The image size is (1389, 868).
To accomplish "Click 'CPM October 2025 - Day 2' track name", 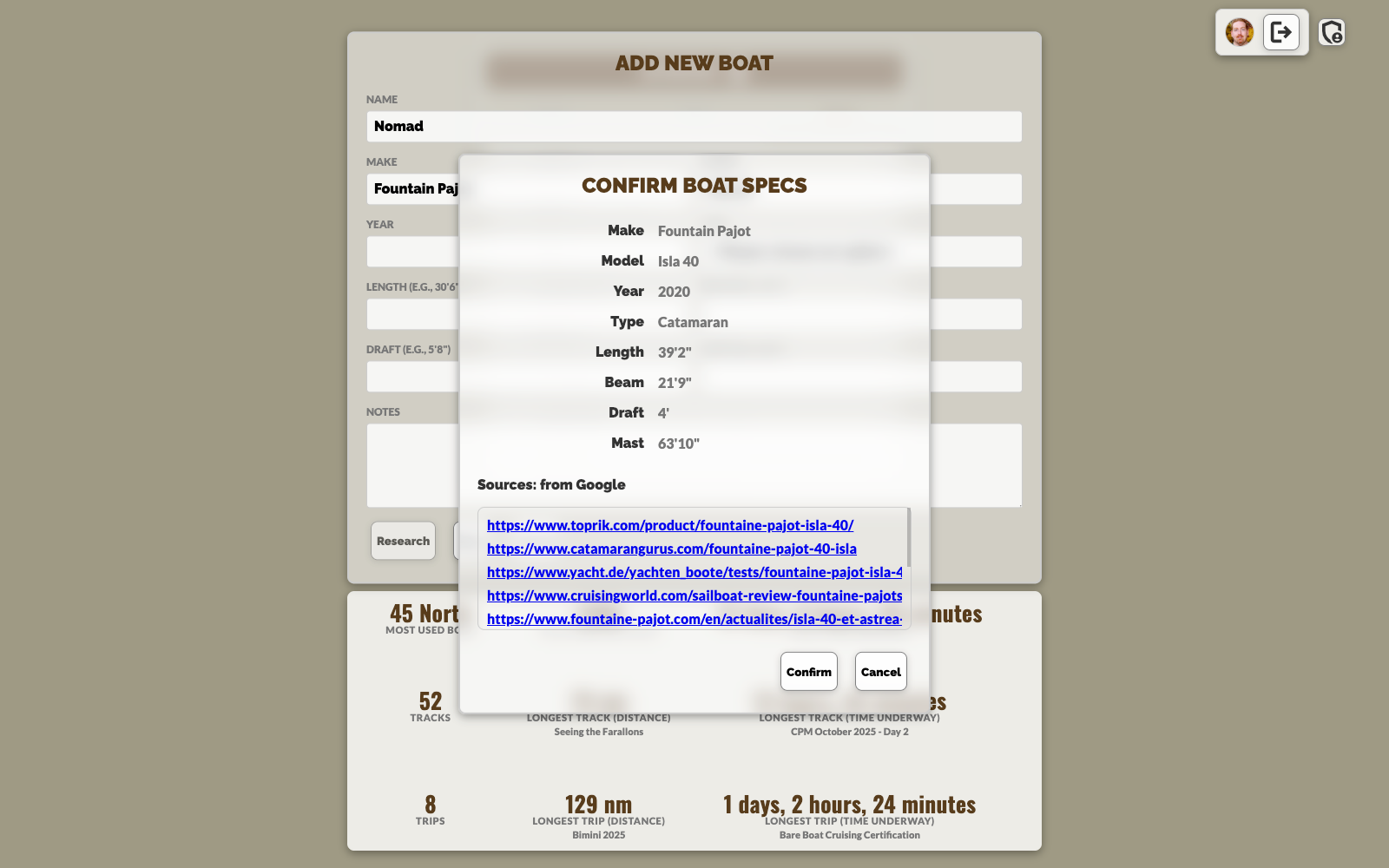I will coord(850,732).
